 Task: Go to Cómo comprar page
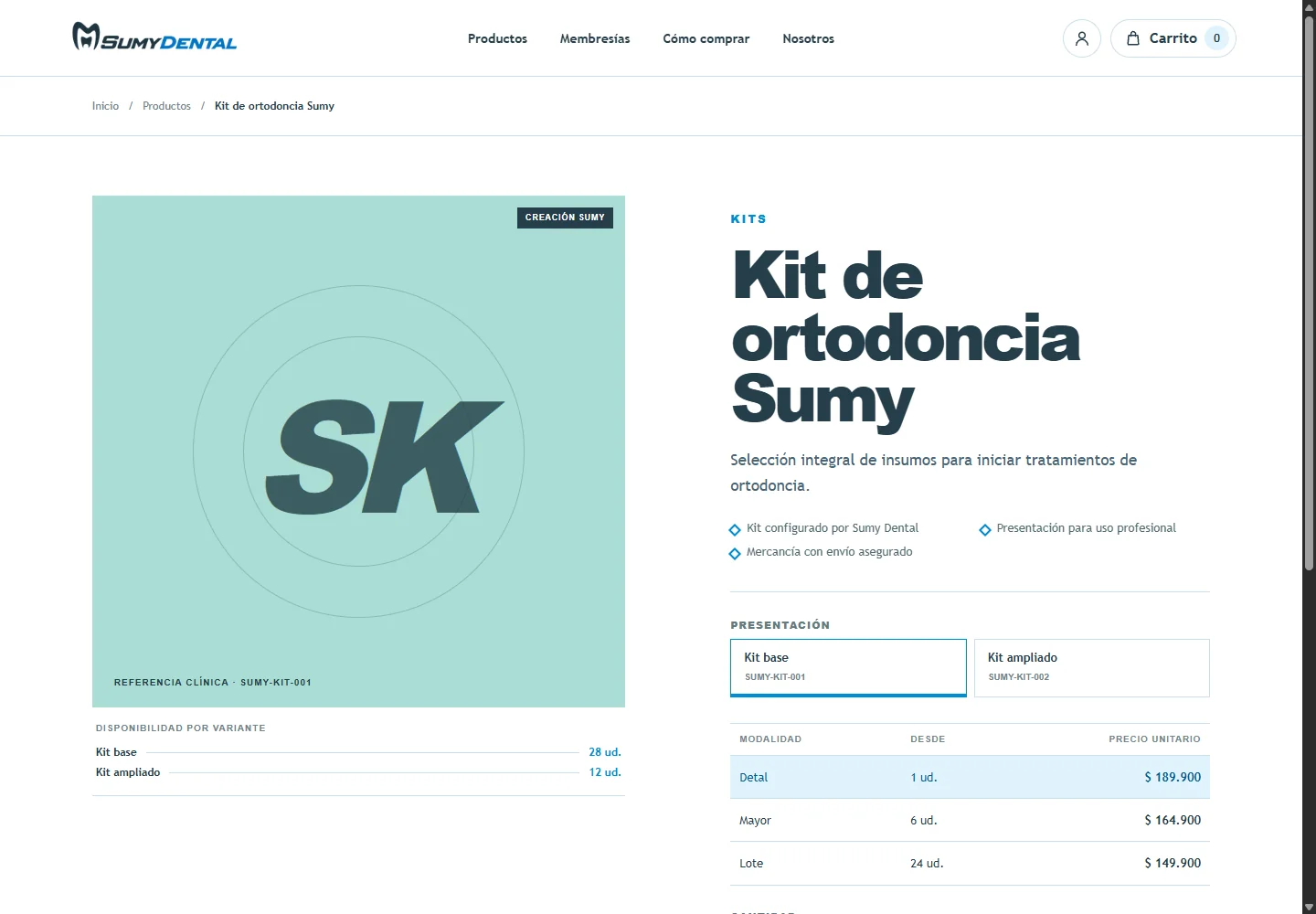coord(706,38)
